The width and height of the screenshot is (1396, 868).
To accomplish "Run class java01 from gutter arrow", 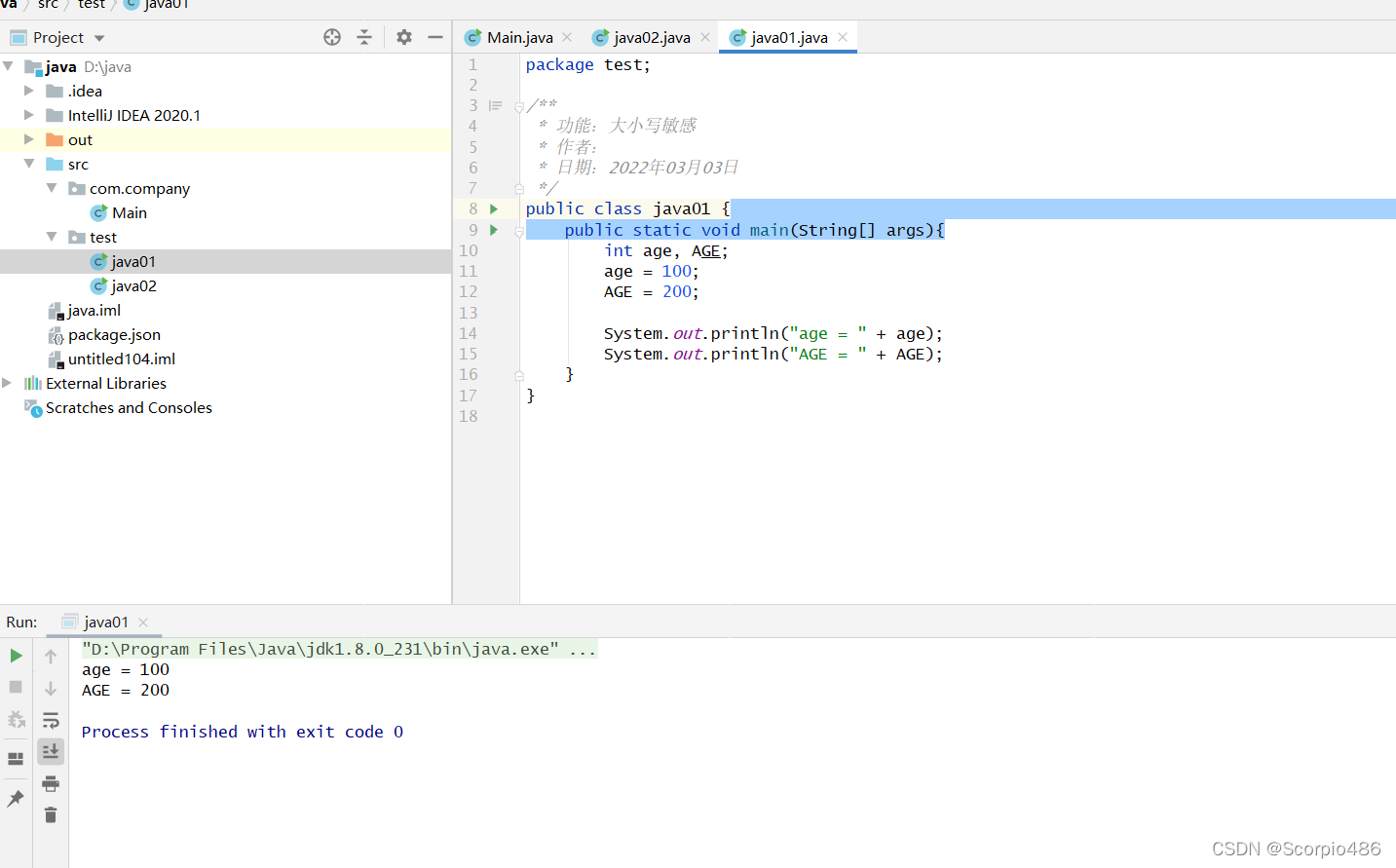I will pos(494,208).
